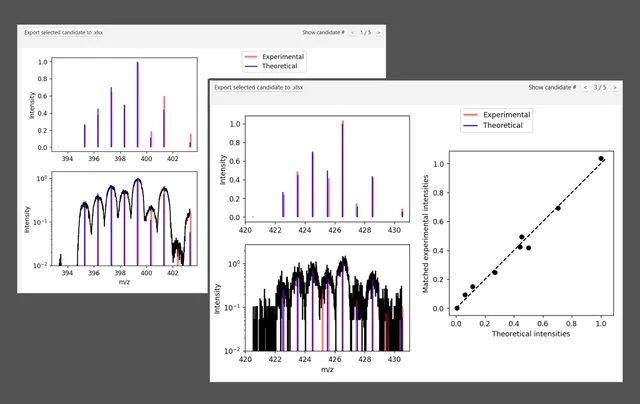The width and height of the screenshot is (640, 404).
Task: Click the Experimental legend entry in back window
Action: click(x=274, y=56)
